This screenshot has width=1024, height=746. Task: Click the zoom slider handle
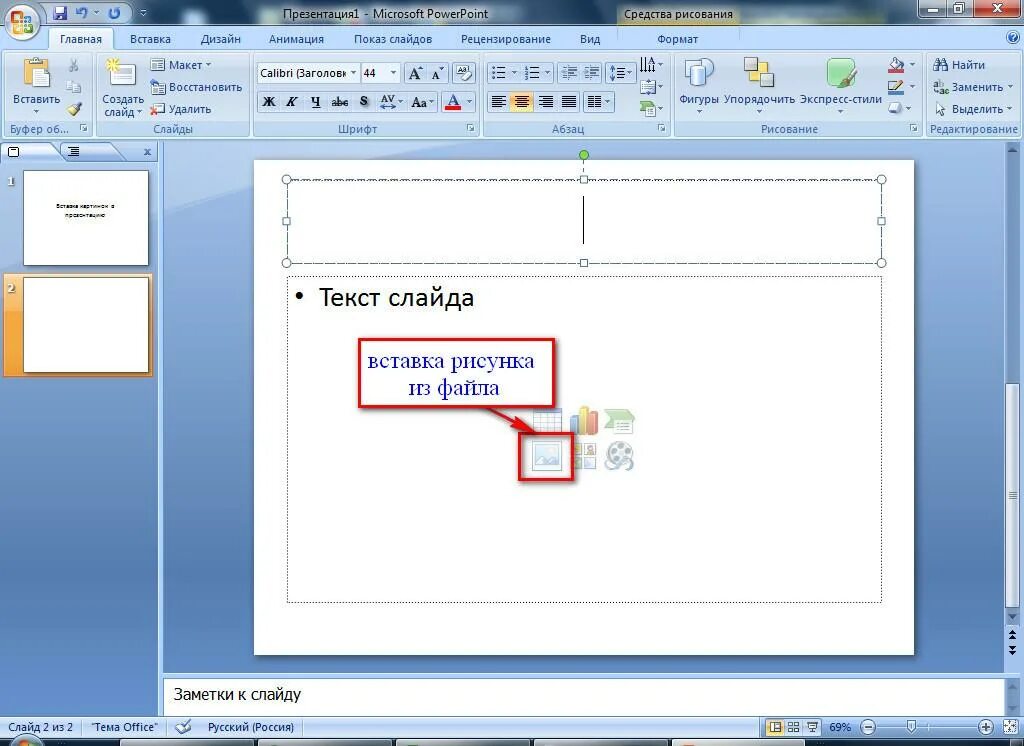(x=912, y=726)
